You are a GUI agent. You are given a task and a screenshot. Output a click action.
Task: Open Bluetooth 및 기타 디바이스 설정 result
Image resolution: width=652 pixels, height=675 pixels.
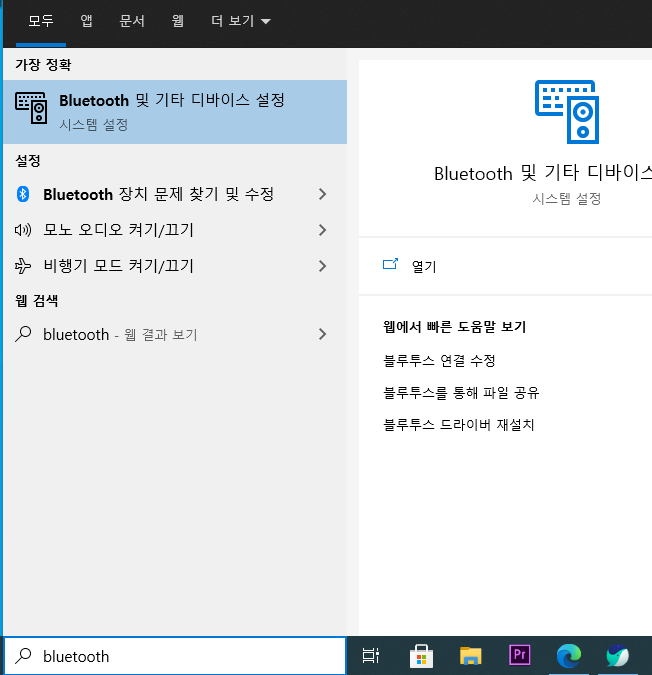click(175, 112)
